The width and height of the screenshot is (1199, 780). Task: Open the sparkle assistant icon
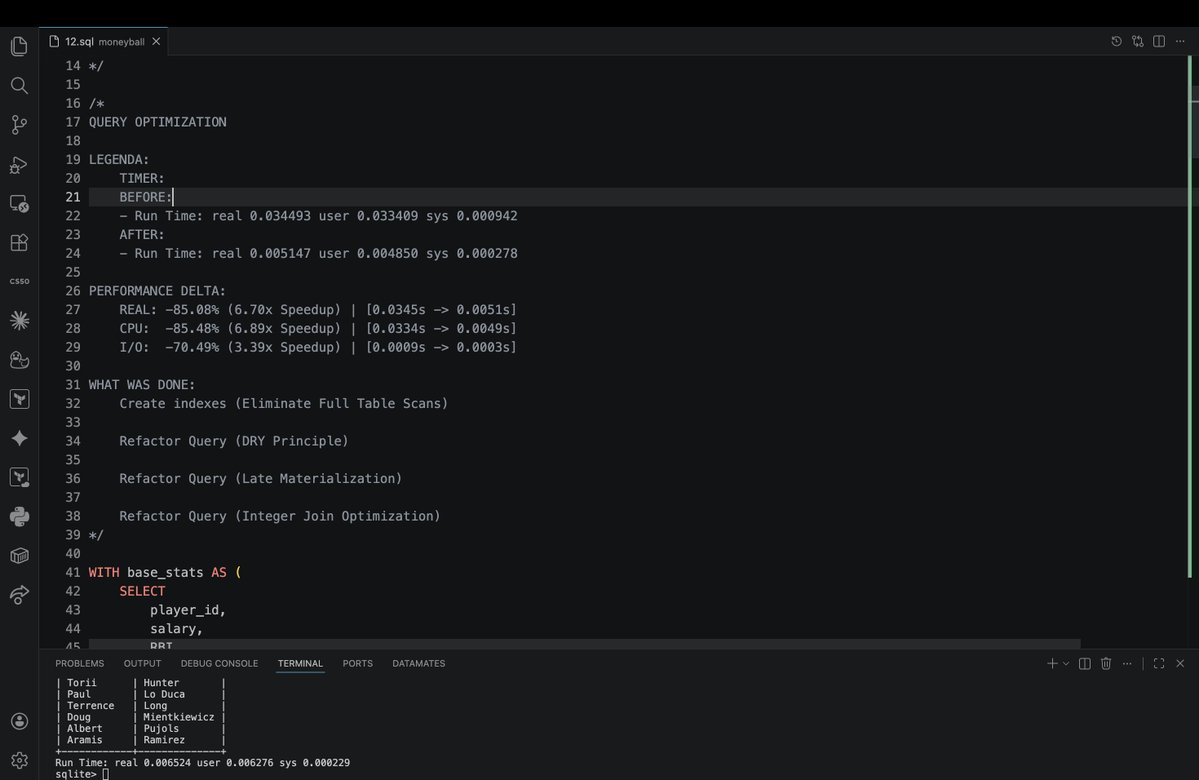[x=19, y=438]
